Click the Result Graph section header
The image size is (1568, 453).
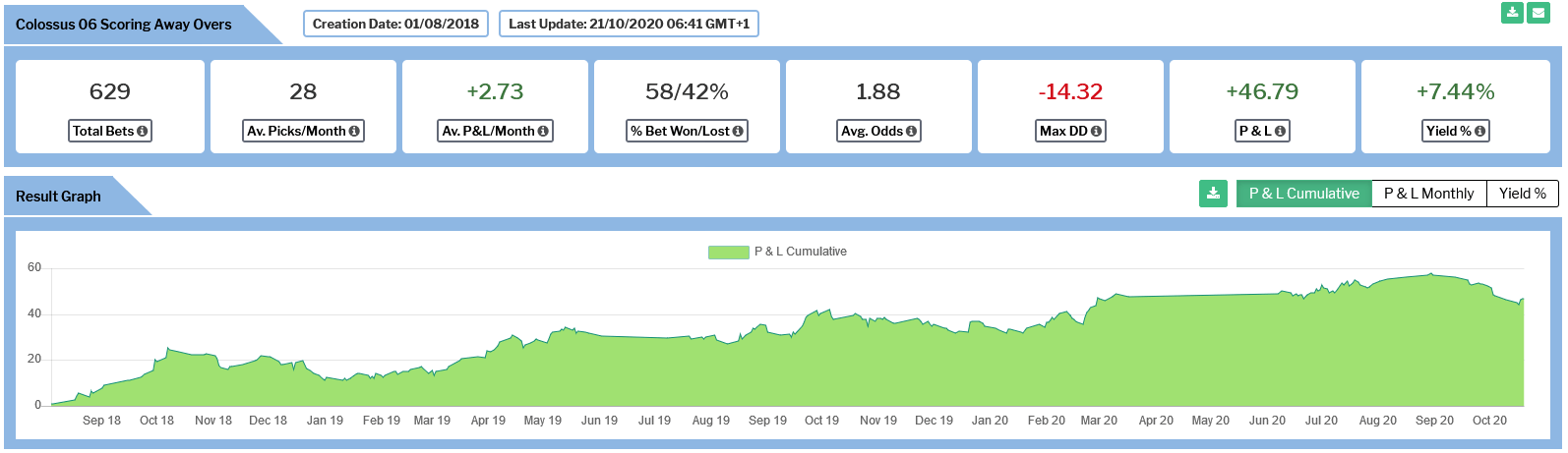coord(58,197)
